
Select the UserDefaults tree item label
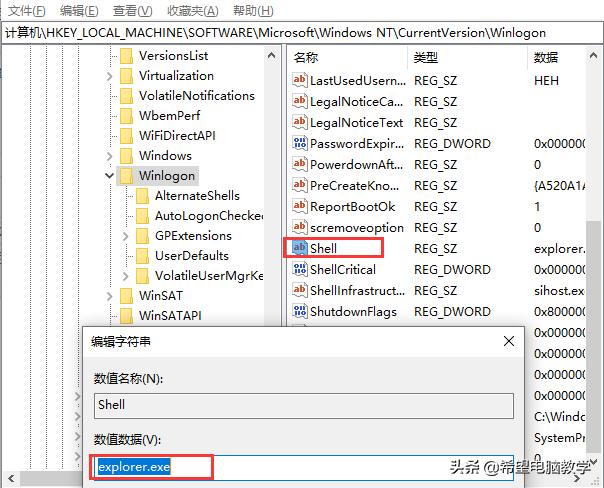pyautogui.click(x=191, y=256)
